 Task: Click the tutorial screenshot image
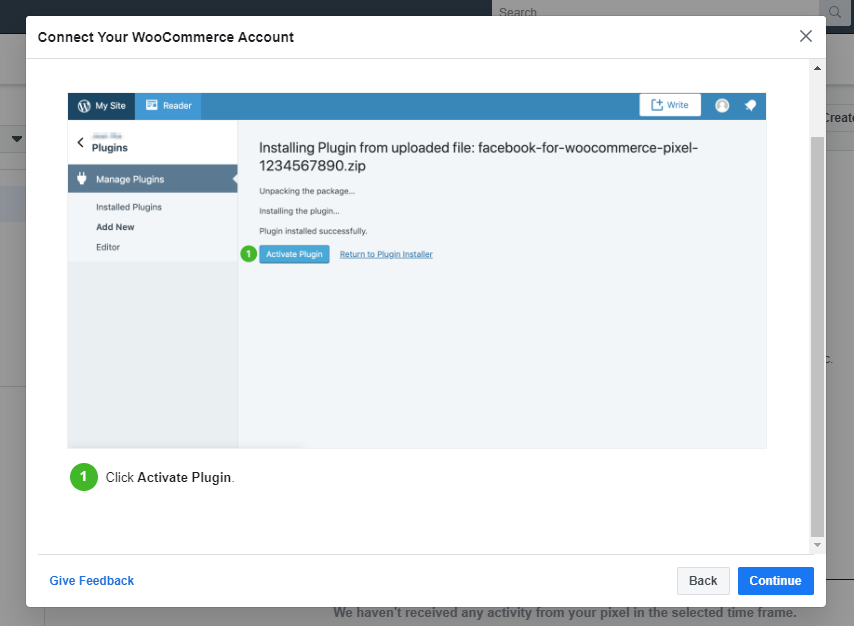coord(417,271)
